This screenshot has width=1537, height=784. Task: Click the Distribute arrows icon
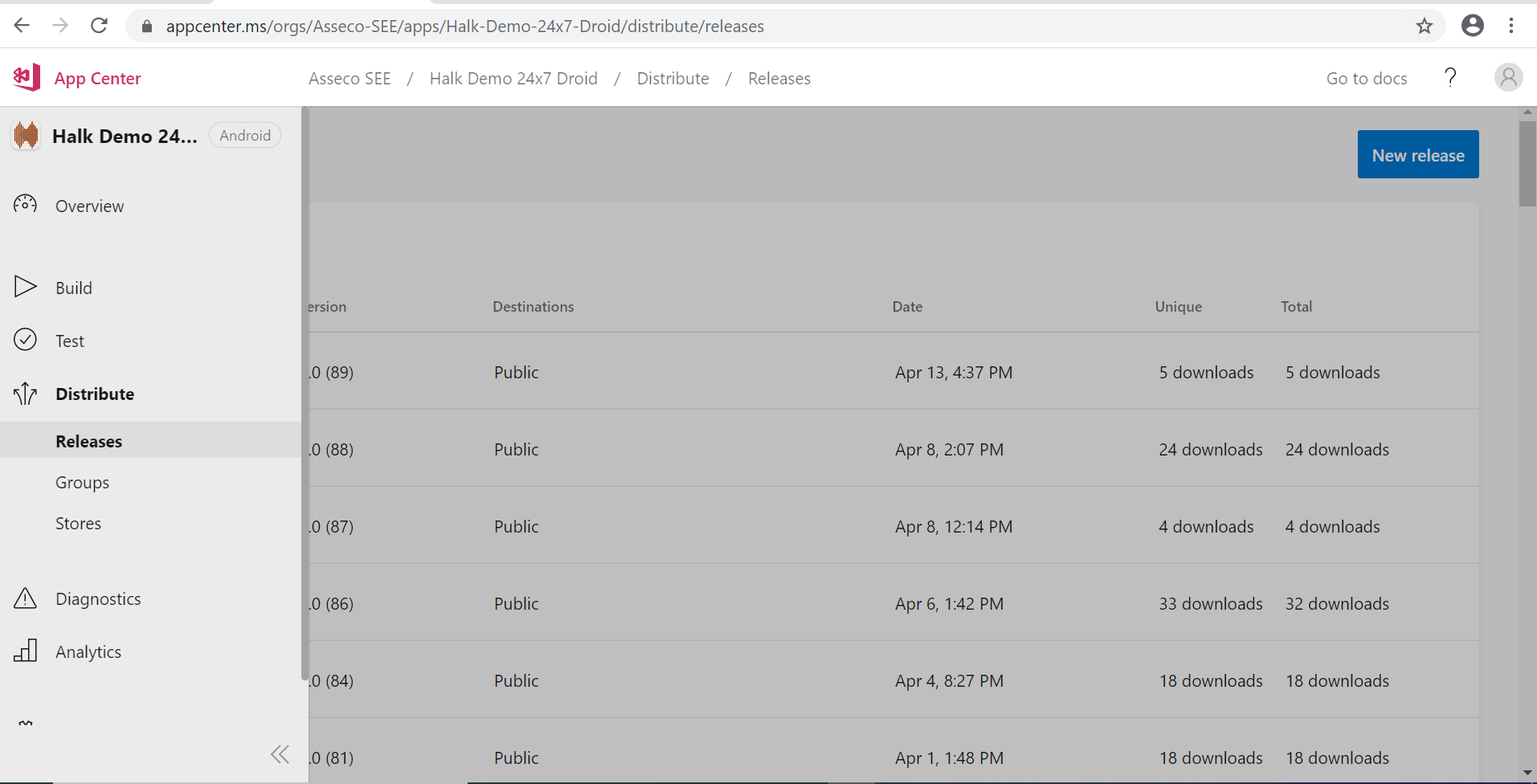point(25,394)
